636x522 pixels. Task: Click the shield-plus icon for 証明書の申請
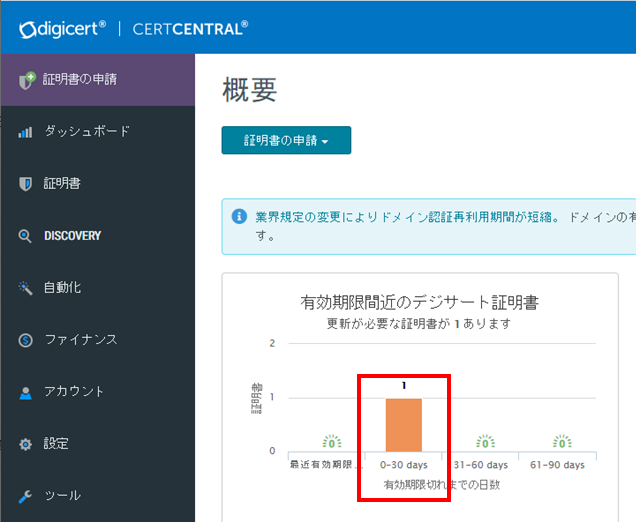[x=27, y=80]
